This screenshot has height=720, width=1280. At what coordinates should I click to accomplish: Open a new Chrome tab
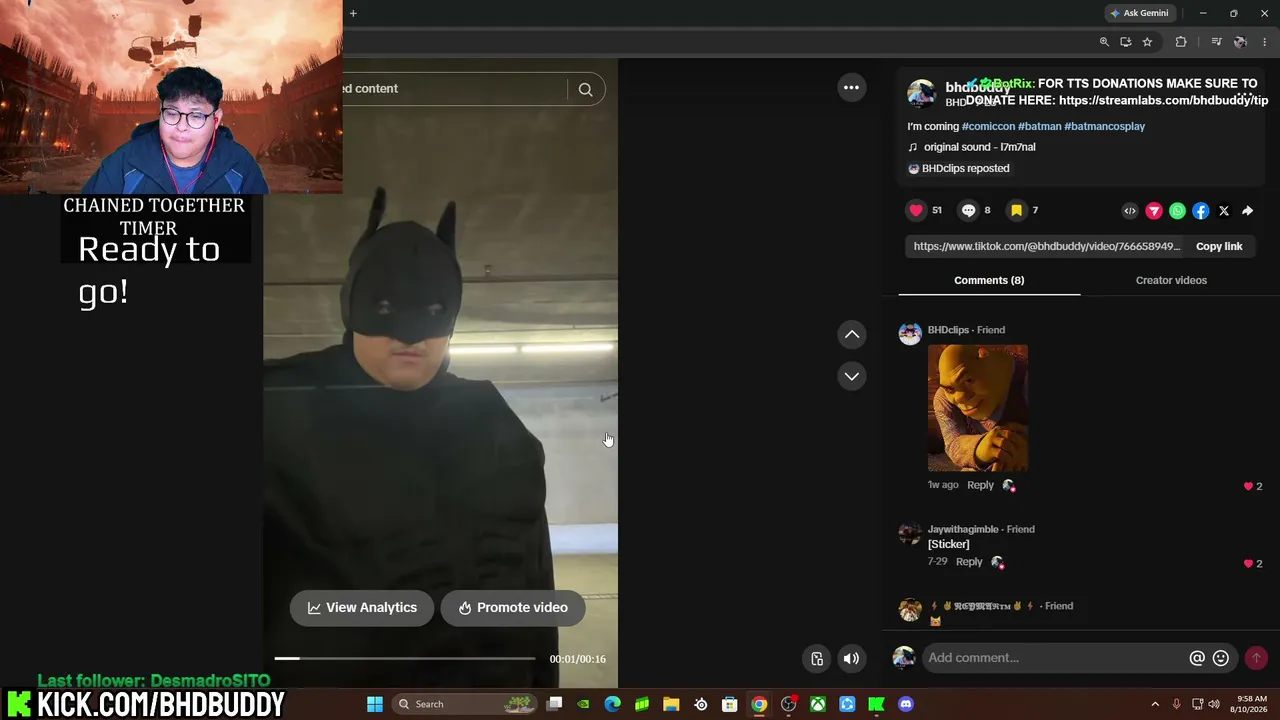353,13
